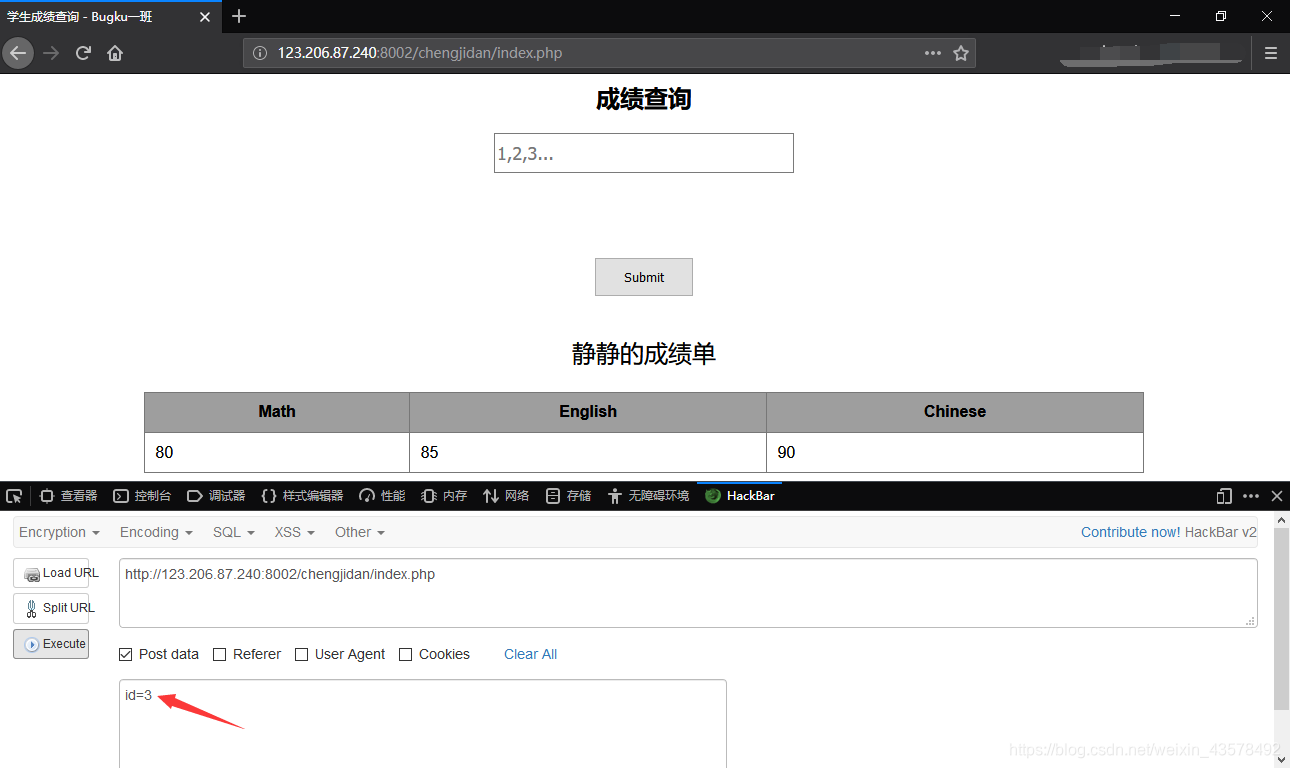Open page actions three-dot menu

[x=933, y=53]
